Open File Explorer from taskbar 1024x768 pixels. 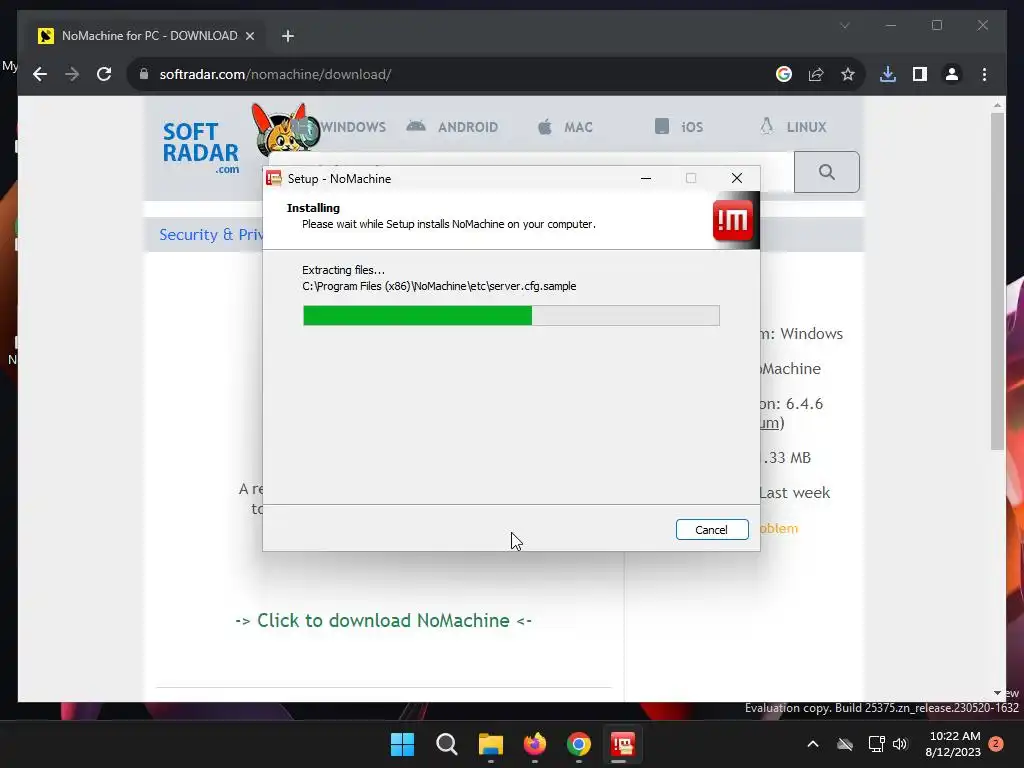[x=491, y=744]
